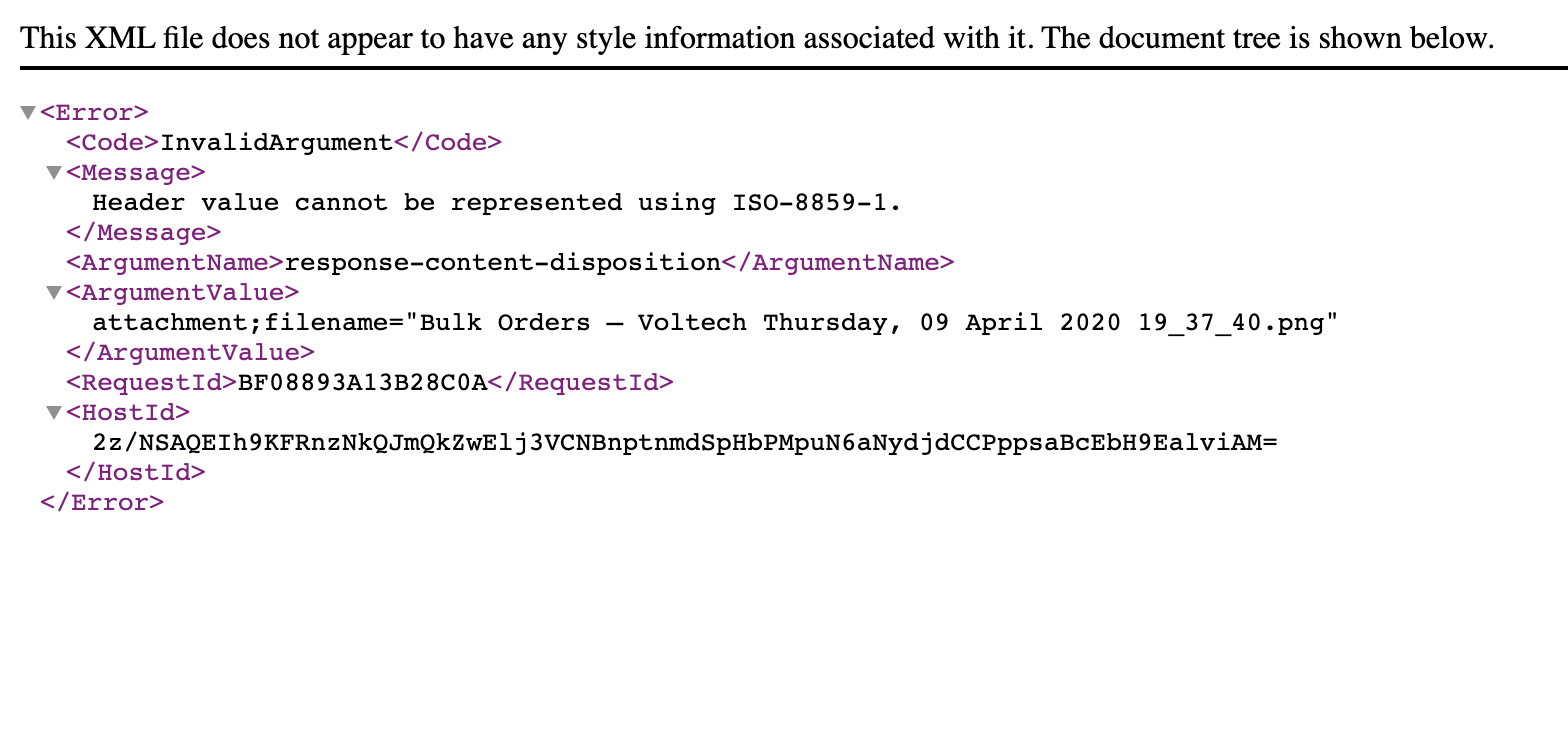This screenshot has height=738, width=1568.
Task: Select the opening Error tag
Action: click(x=94, y=113)
